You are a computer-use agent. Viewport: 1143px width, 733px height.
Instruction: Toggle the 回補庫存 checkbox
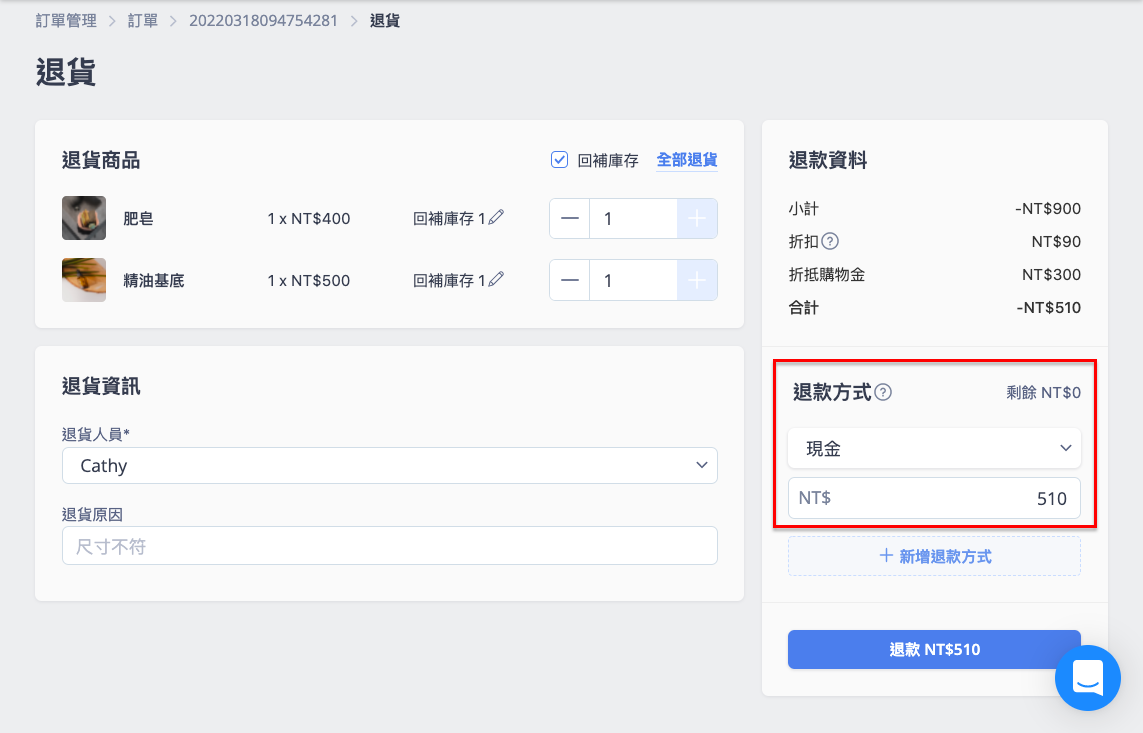(x=559, y=160)
